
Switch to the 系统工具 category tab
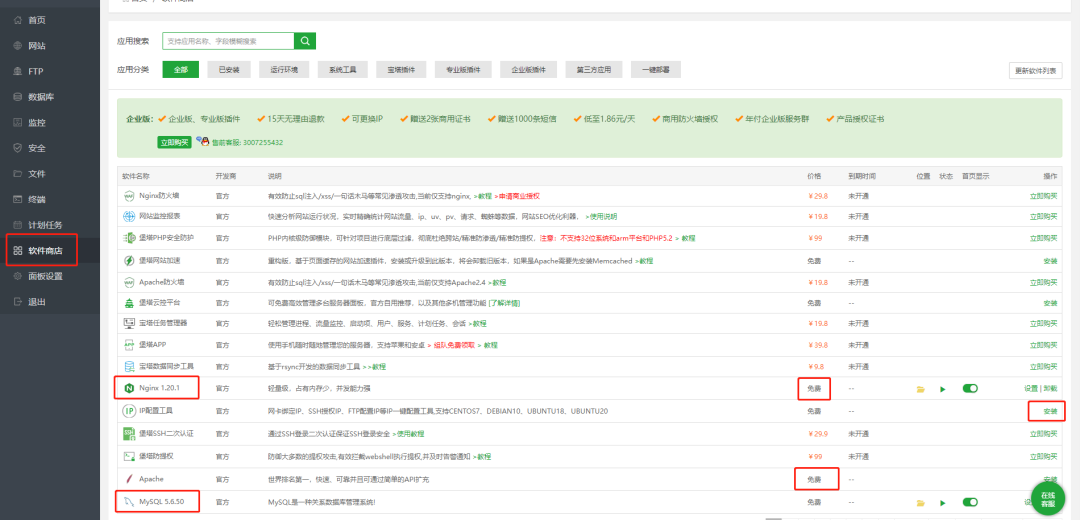pos(342,70)
